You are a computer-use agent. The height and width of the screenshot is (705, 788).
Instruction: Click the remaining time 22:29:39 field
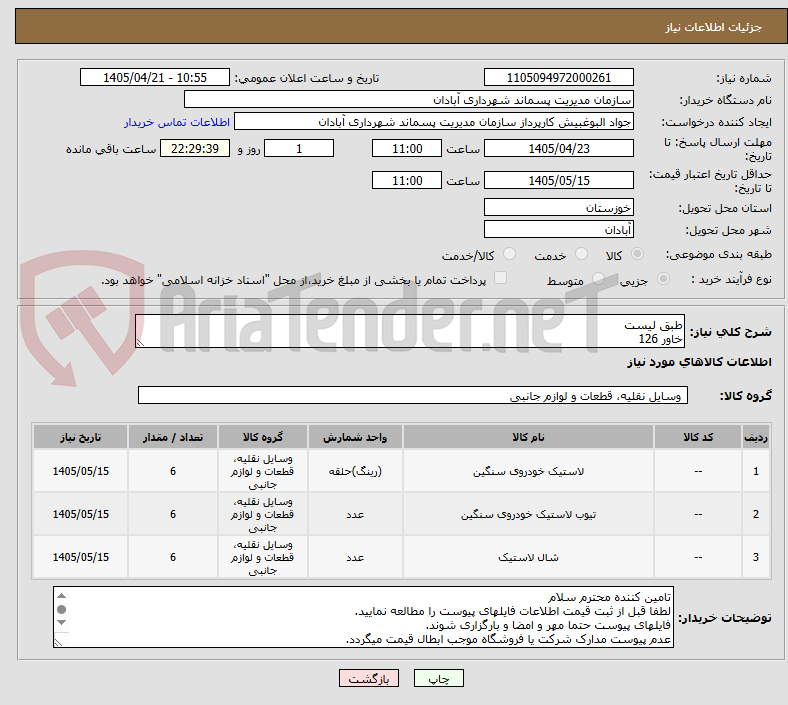pyautogui.click(x=195, y=149)
